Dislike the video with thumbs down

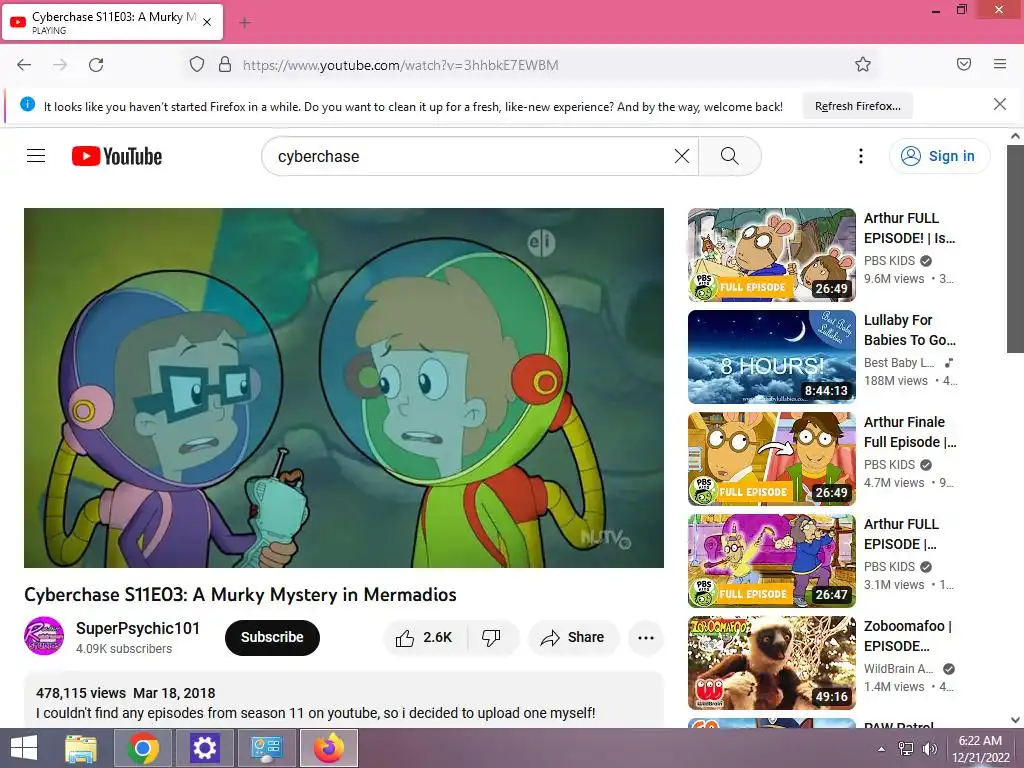[x=492, y=637]
